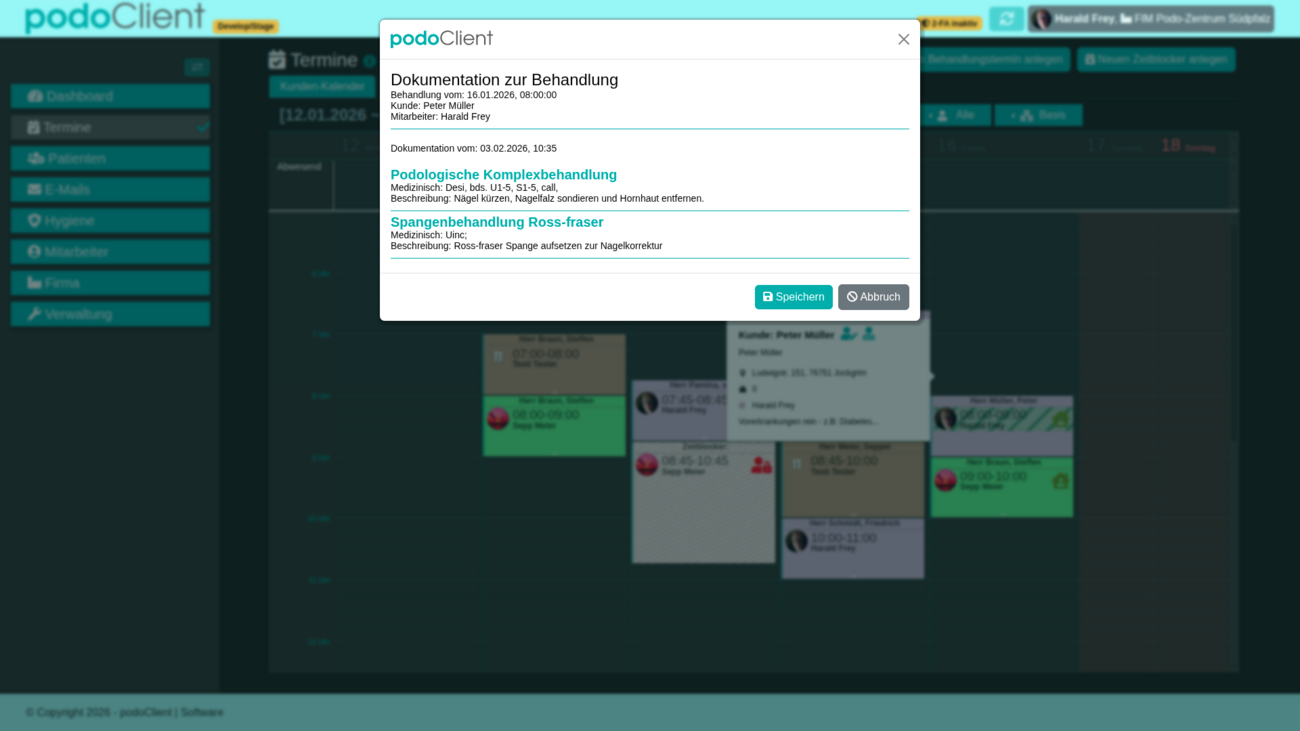Expand the Basis location filter dropdown
Viewport: 1300px width, 731px height.
[1038, 115]
